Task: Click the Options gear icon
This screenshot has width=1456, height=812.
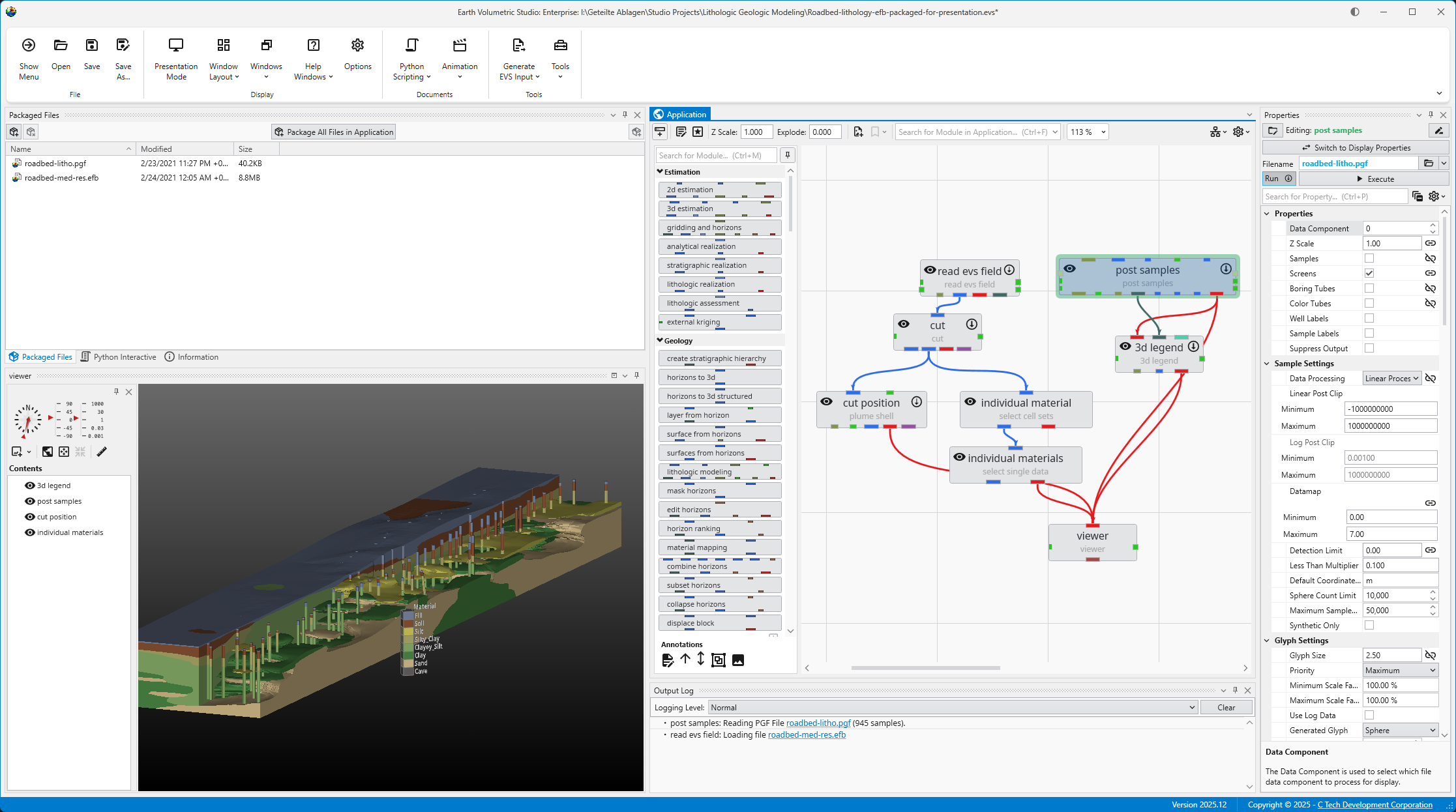Action: (357, 46)
